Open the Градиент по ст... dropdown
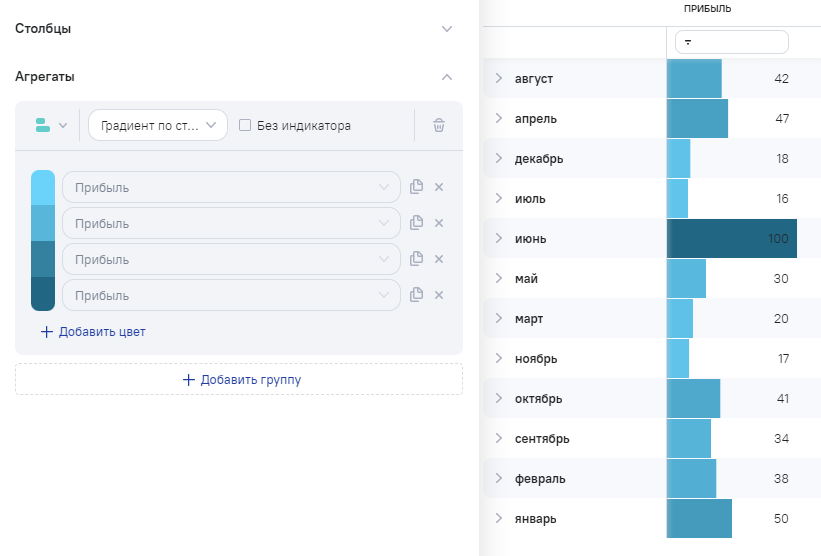The width and height of the screenshot is (821, 556). click(x=158, y=126)
